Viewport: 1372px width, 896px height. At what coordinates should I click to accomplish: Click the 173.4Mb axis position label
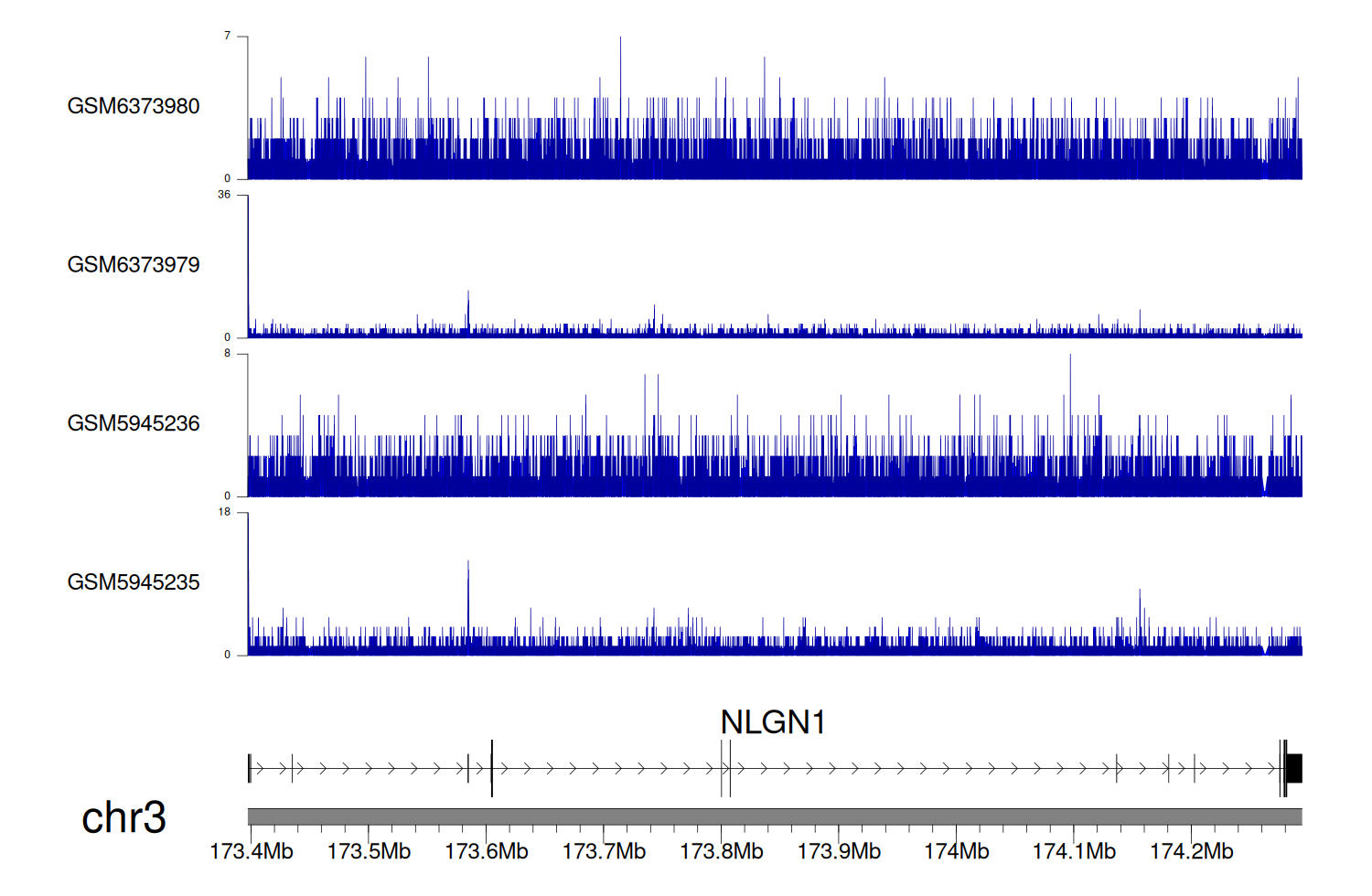252,851
